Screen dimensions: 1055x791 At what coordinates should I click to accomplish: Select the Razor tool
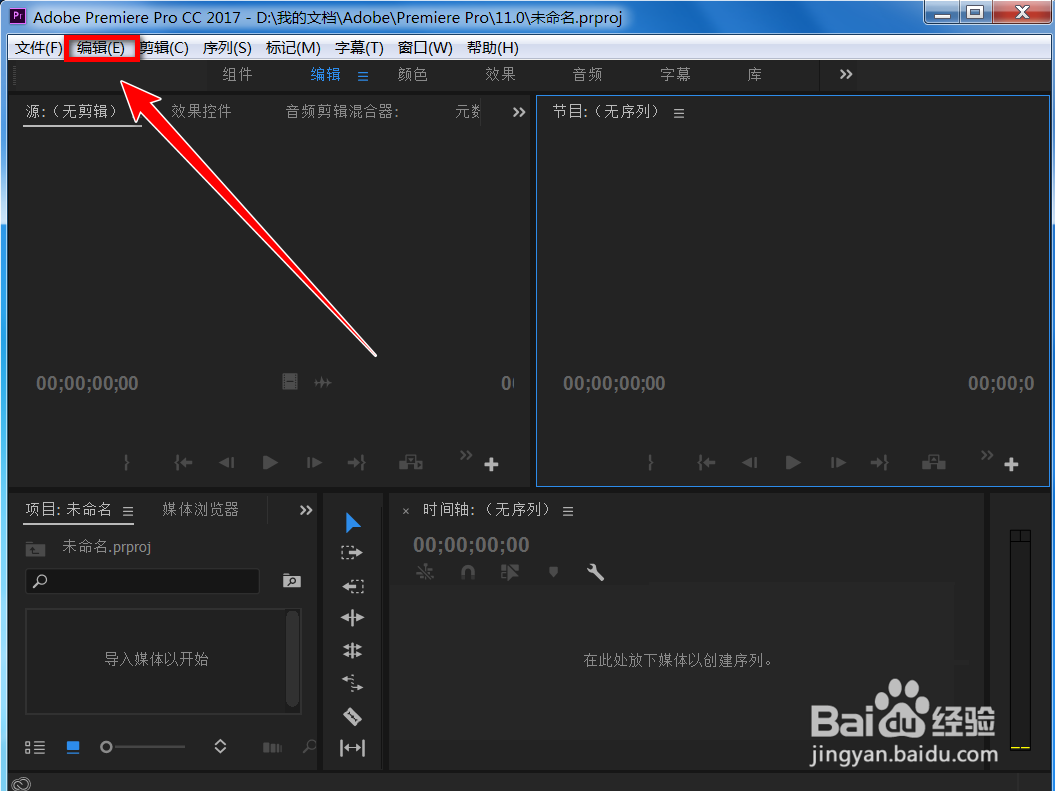pos(353,716)
